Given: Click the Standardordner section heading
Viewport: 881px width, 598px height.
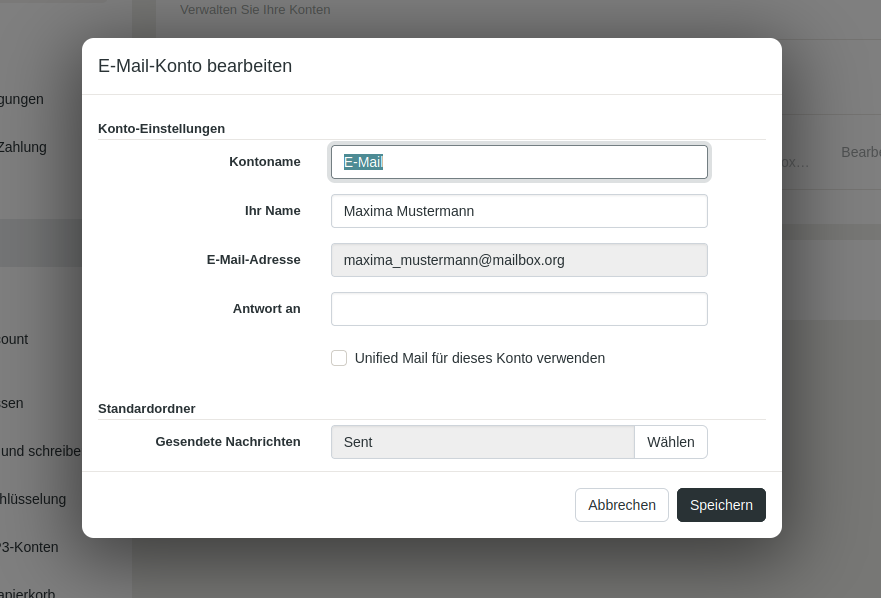Looking at the screenshot, I should click(146, 408).
